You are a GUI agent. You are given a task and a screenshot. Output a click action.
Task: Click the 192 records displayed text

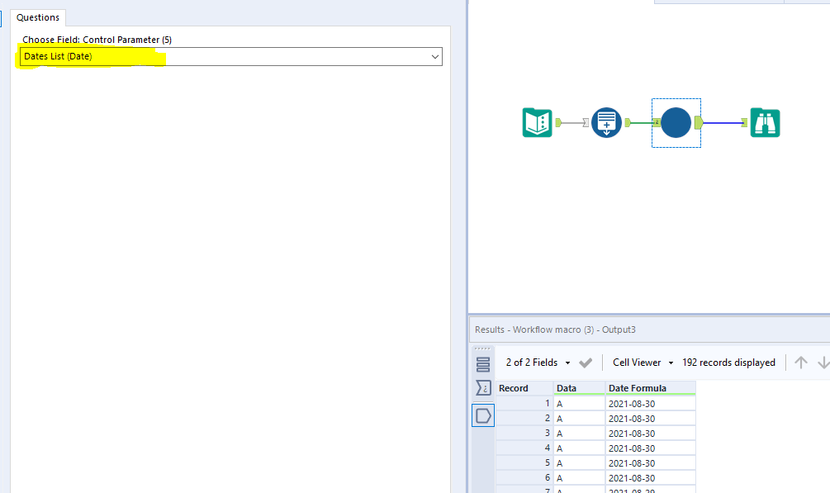[x=728, y=363]
